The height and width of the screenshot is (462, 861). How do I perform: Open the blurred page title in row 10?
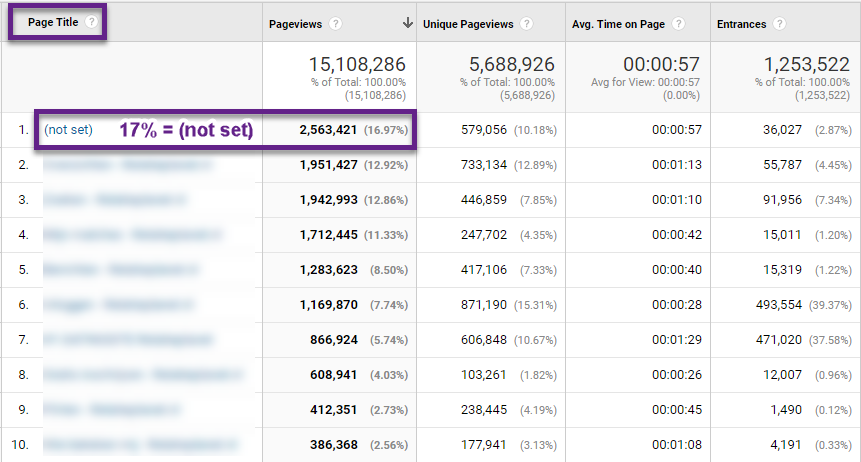click(x=140, y=444)
